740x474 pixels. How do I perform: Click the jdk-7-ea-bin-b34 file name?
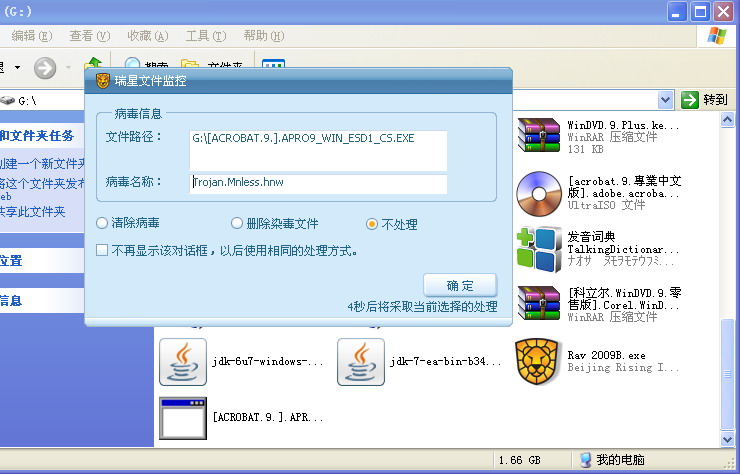click(x=446, y=362)
